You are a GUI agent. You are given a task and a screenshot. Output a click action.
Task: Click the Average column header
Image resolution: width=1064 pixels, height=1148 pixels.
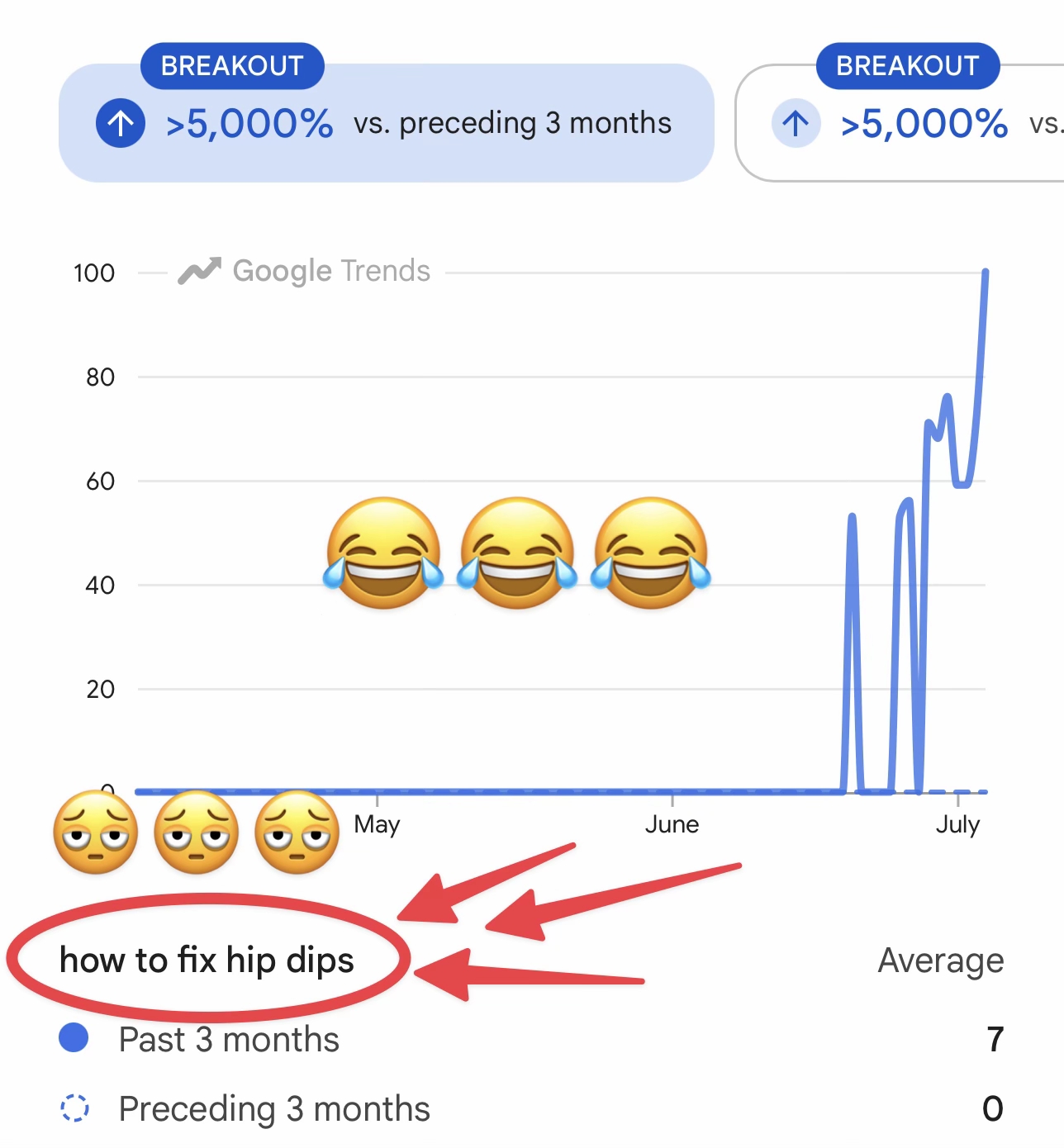pos(941,961)
